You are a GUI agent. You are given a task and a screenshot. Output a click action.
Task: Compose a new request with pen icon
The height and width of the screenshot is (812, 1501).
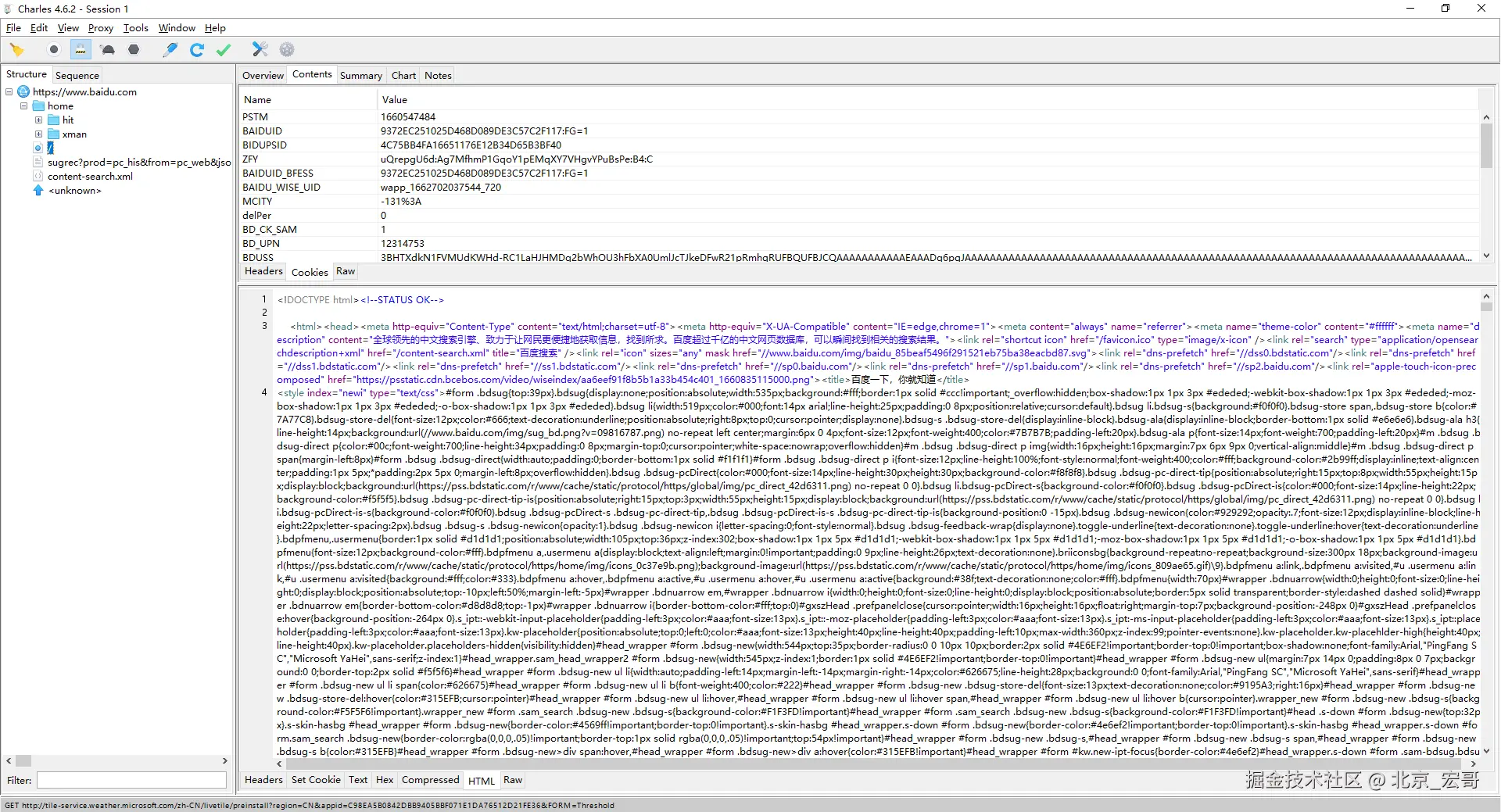tap(170, 50)
